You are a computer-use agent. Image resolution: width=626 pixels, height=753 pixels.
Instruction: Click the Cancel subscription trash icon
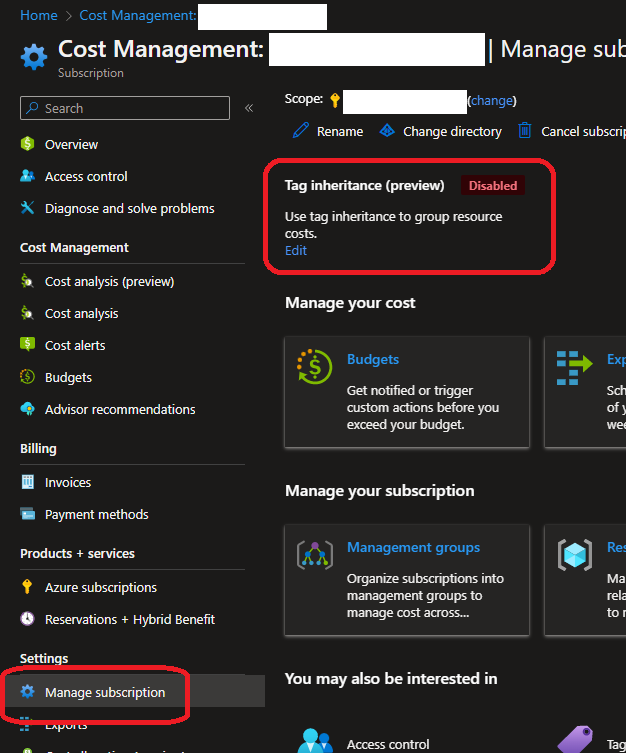point(525,130)
